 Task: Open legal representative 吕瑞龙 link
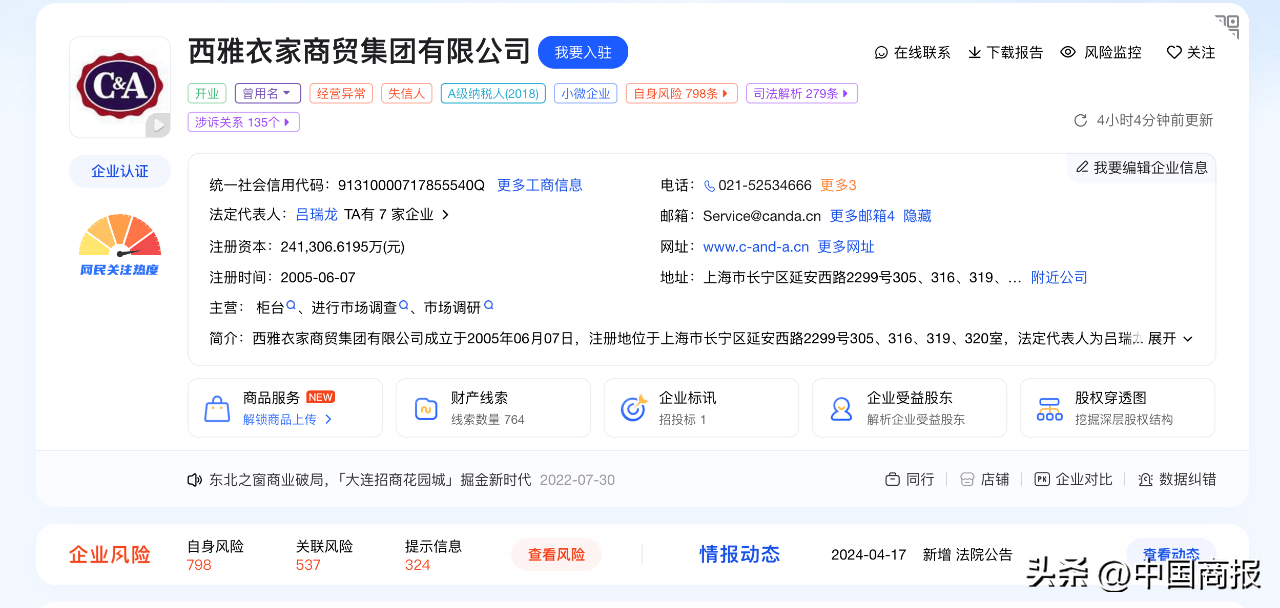pos(317,215)
